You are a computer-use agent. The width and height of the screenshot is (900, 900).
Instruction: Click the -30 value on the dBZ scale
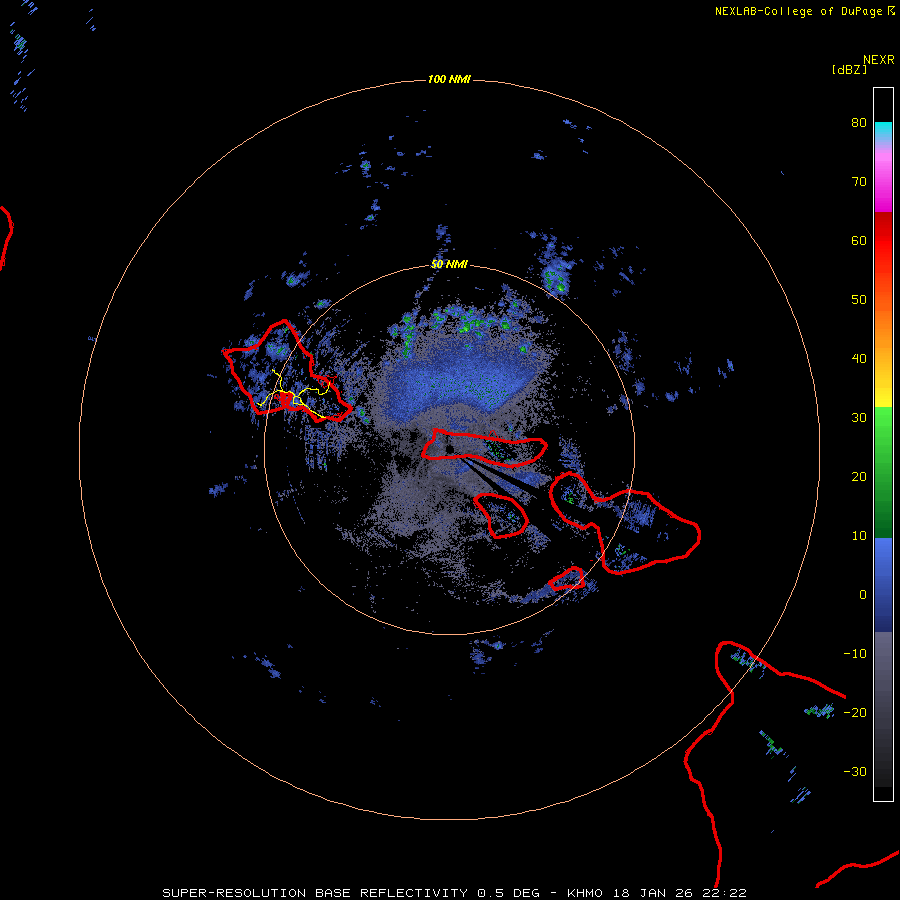855,771
